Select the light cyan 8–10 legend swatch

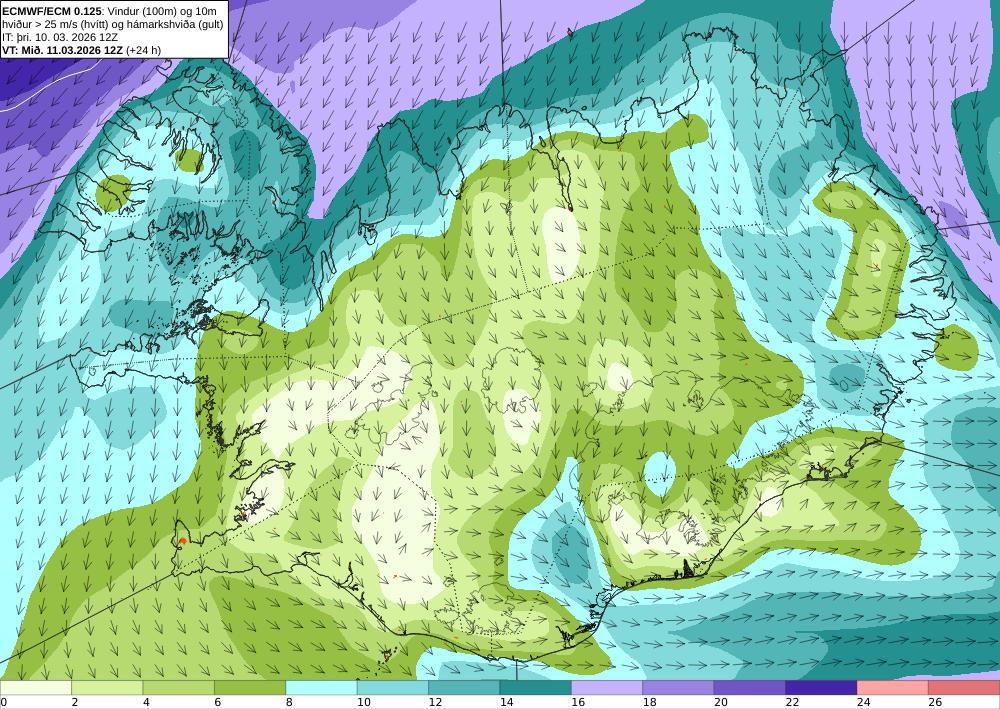click(x=321, y=688)
